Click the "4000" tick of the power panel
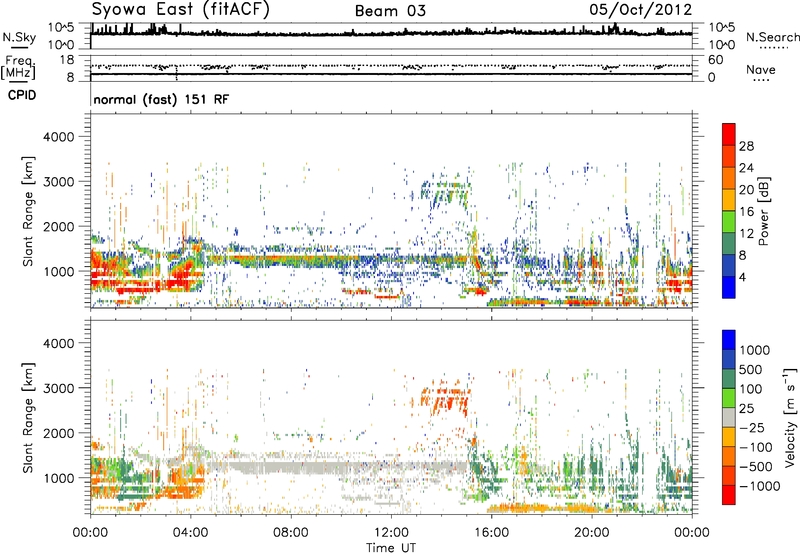Viewport: 800px width, 554px height. pyautogui.click(x=59, y=137)
